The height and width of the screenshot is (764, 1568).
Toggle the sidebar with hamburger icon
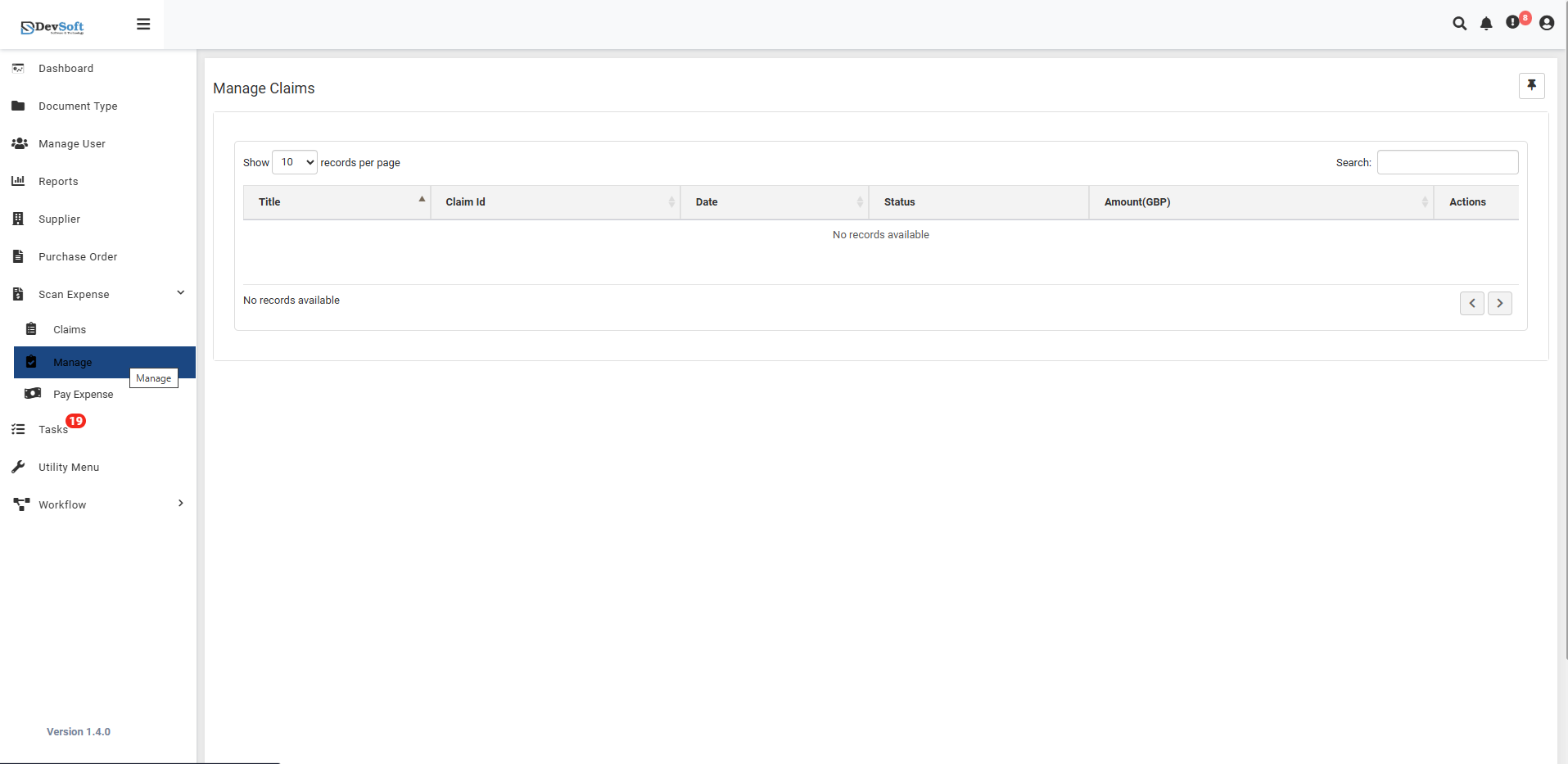[143, 24]
